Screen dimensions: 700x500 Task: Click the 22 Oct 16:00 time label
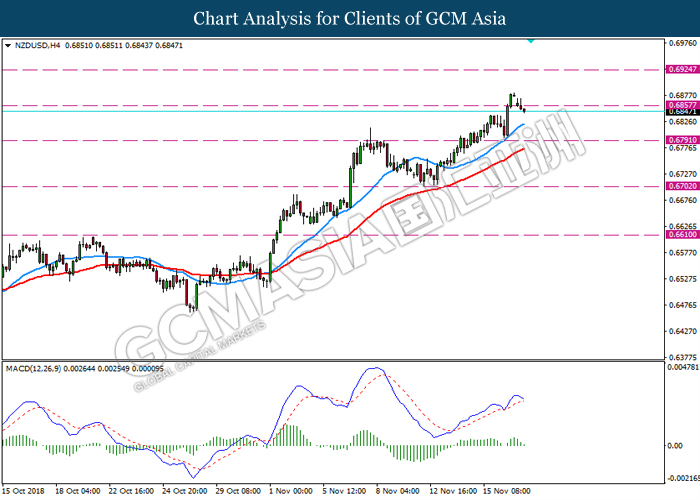pyautogui.click(x=131, y=491)
